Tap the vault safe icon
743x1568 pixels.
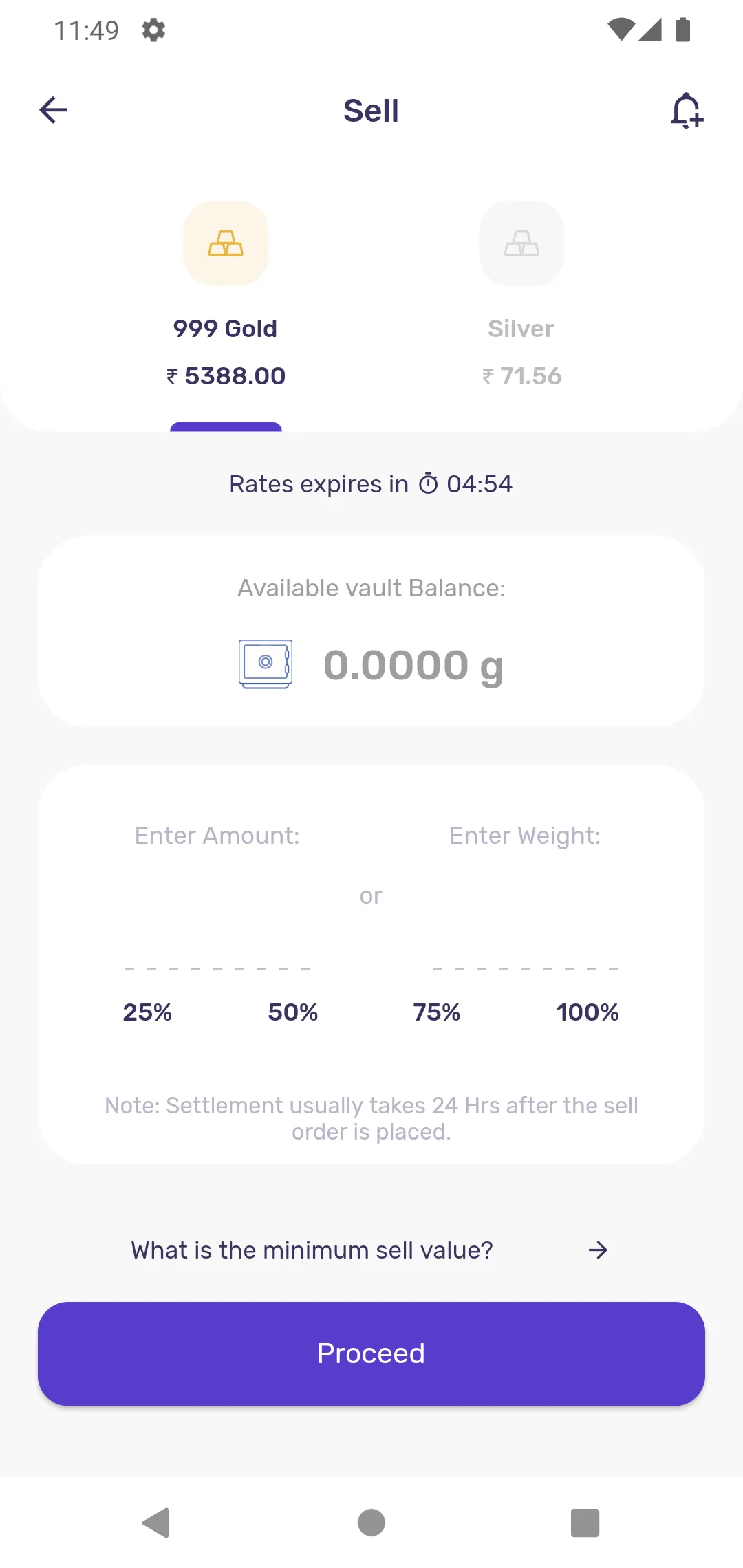(x=266, y=664)
